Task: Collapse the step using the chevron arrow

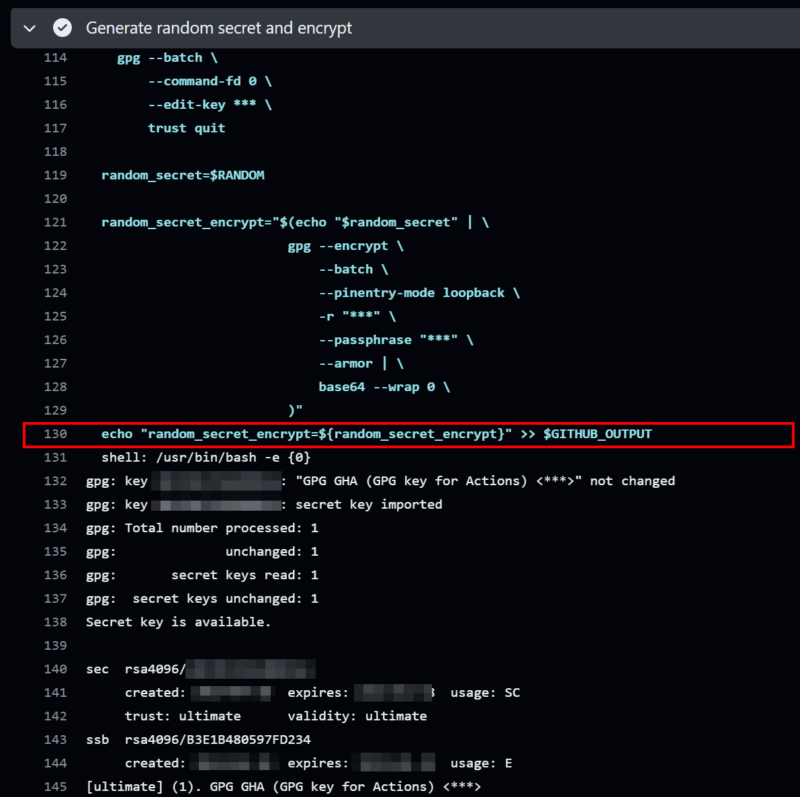Action: pos(30,28)
